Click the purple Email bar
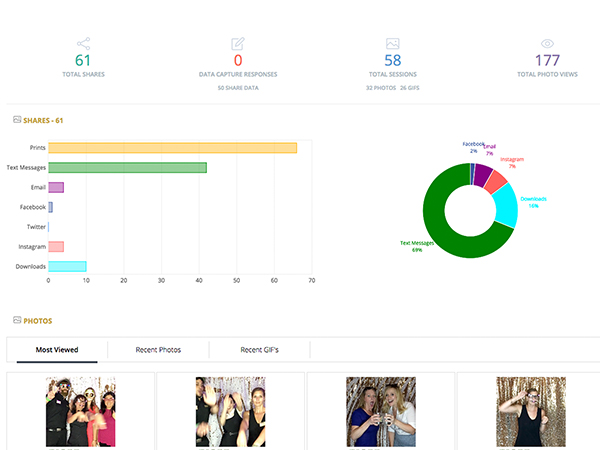Image resolution: width=600 pixels, height=450 pixels. tap(56, 188)
